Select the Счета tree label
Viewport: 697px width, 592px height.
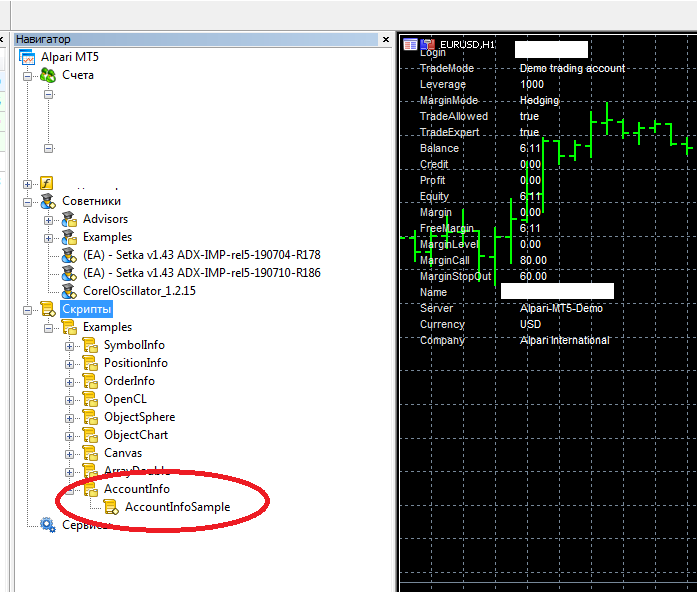click(78, 75)
